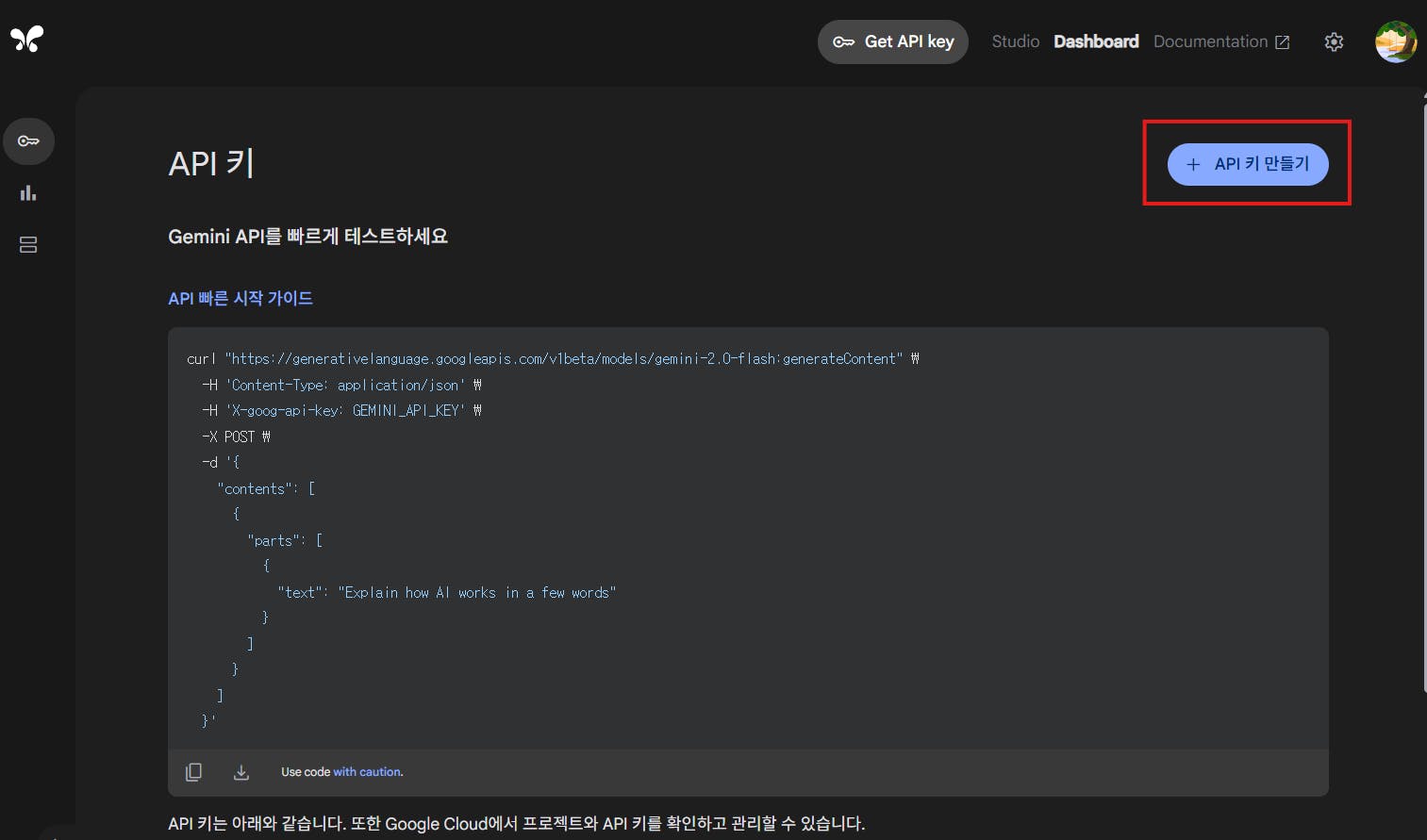Open the user profile avatar
Image resolution: width=1427 pixels, height=840 pixels.
[1396, 42]
